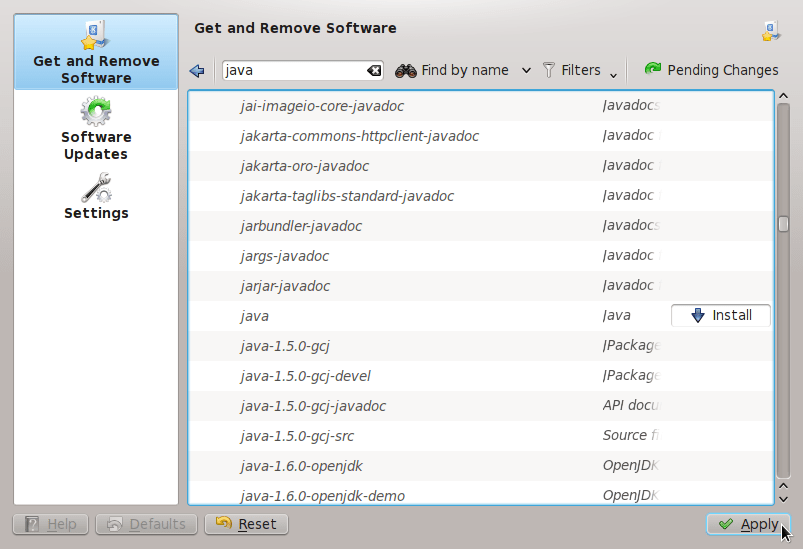This screenshot has height=549, width=803.
Task: Open the Find by name dropdown arrow
Action: pyautogui.click(x=526, y=71)
